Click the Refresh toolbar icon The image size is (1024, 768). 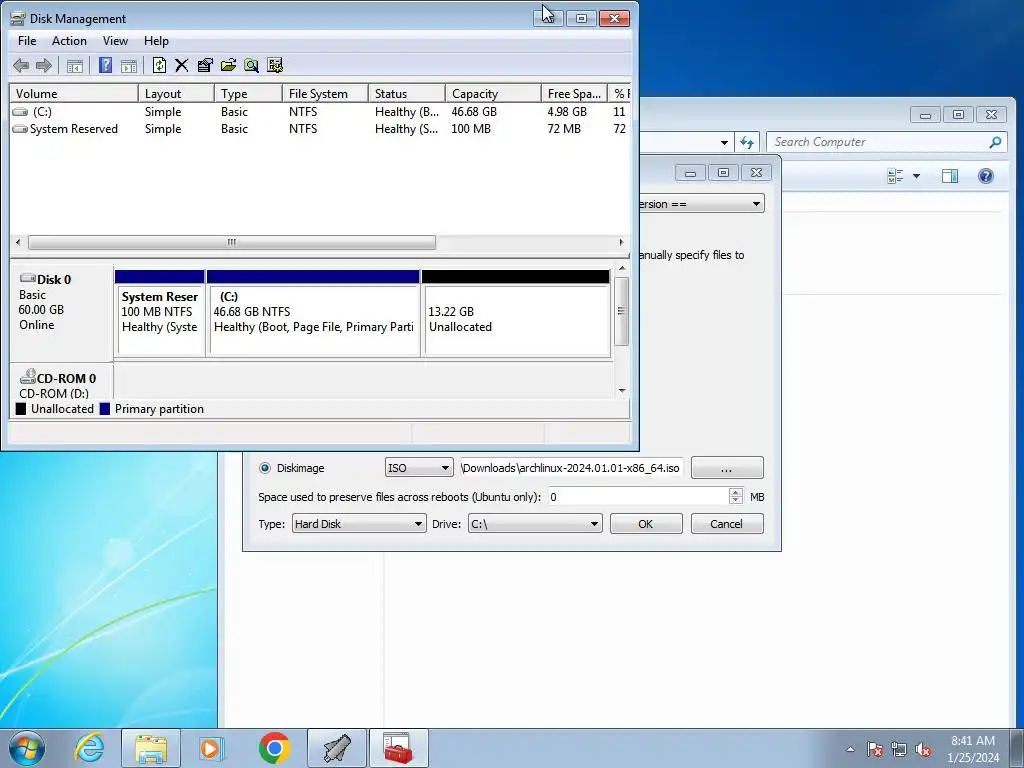(x=159, y=65)
